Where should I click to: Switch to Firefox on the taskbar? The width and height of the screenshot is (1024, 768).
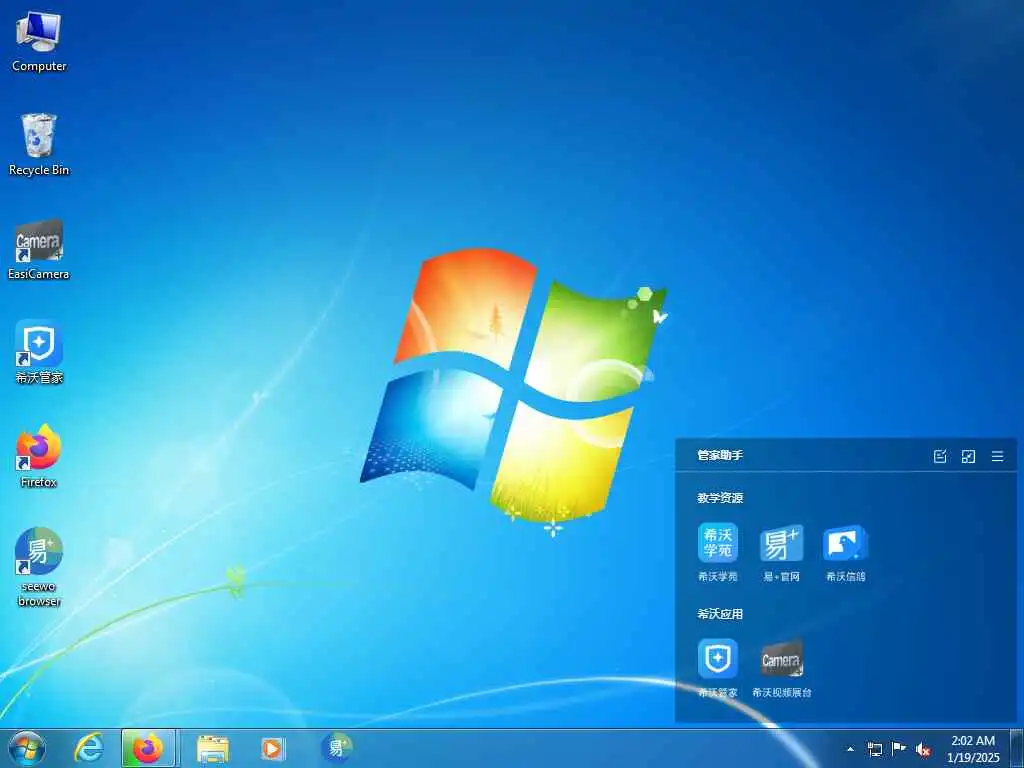coord(148,748)
